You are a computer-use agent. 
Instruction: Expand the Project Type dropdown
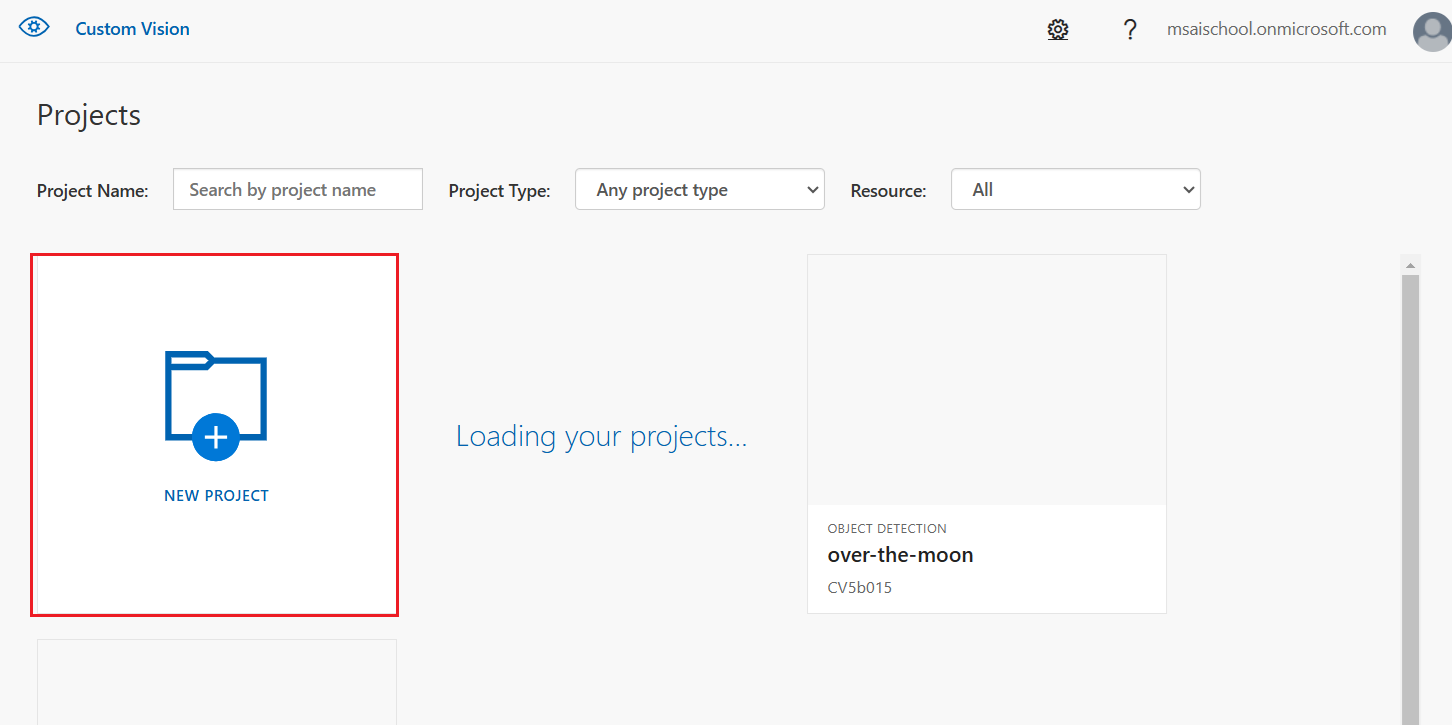(700, 189)
